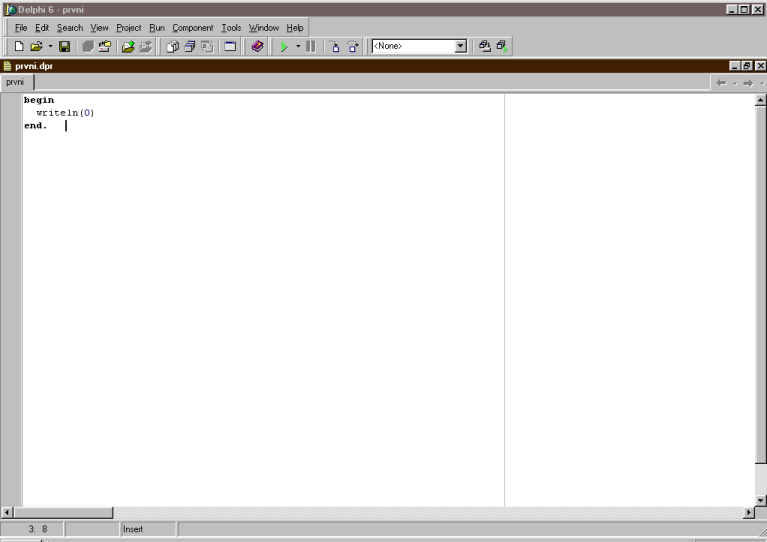Open the Help contents book icon

point(257,46)
